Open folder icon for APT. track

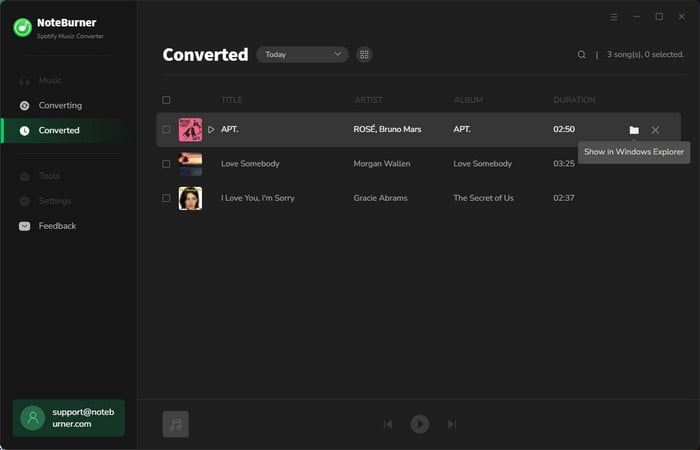tap(634, 130)
